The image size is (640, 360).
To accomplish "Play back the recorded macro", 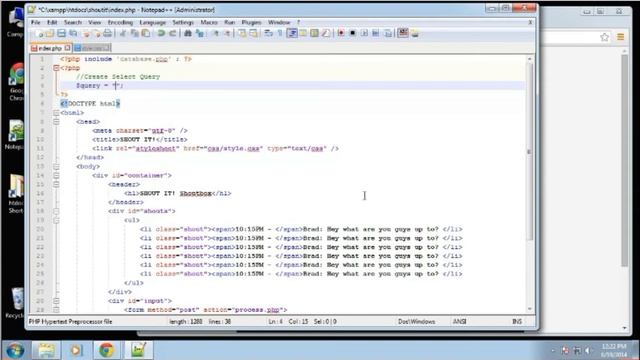I will [364, 33].
